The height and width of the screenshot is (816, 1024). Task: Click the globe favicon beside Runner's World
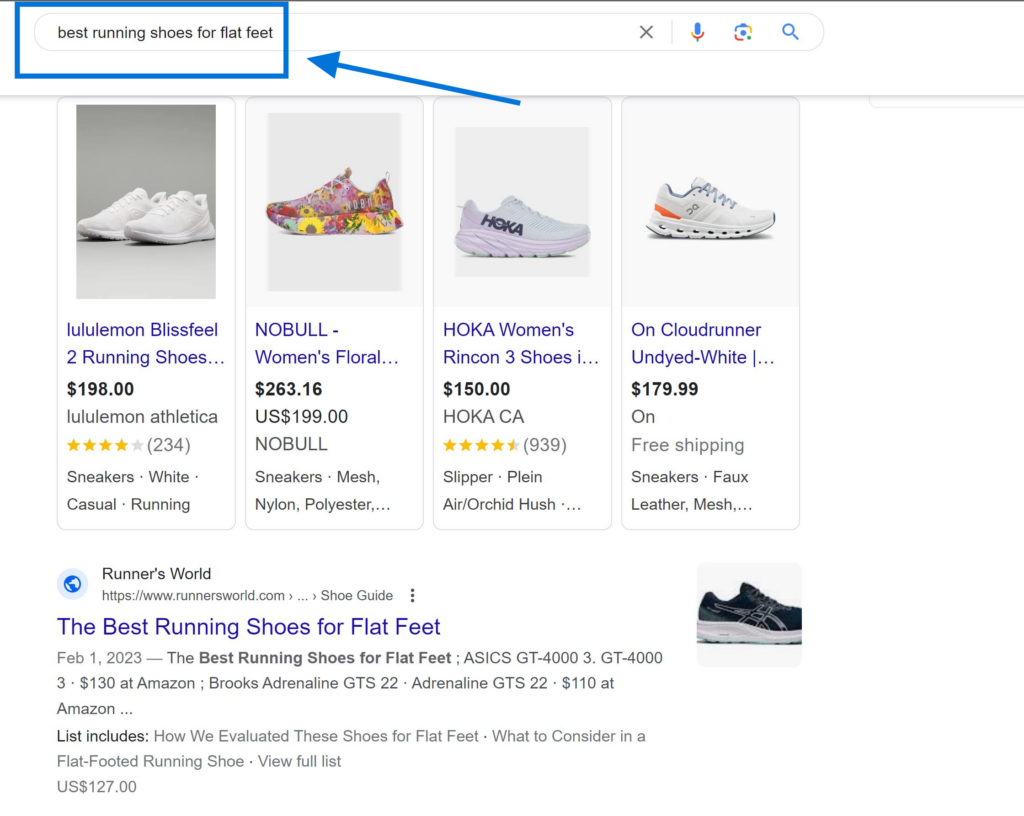(x=72, y=583)
